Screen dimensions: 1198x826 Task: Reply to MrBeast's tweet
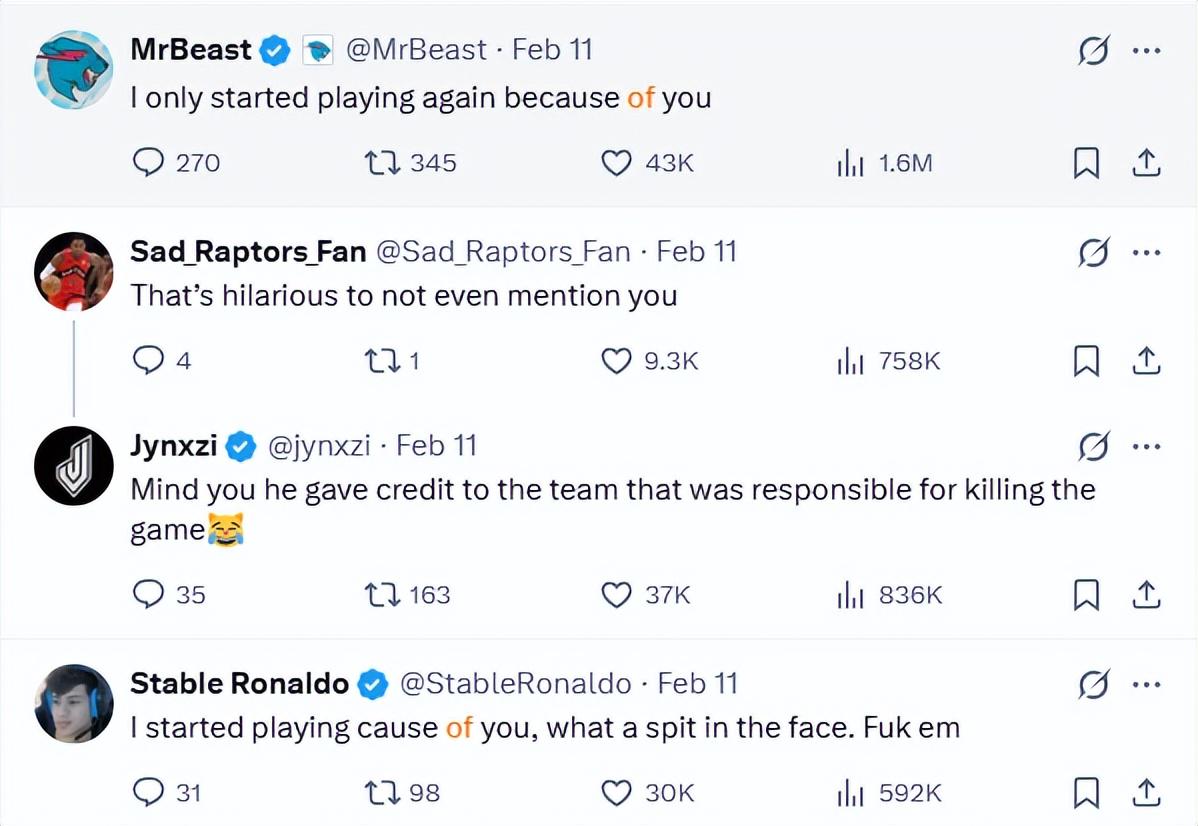[149, 163]
